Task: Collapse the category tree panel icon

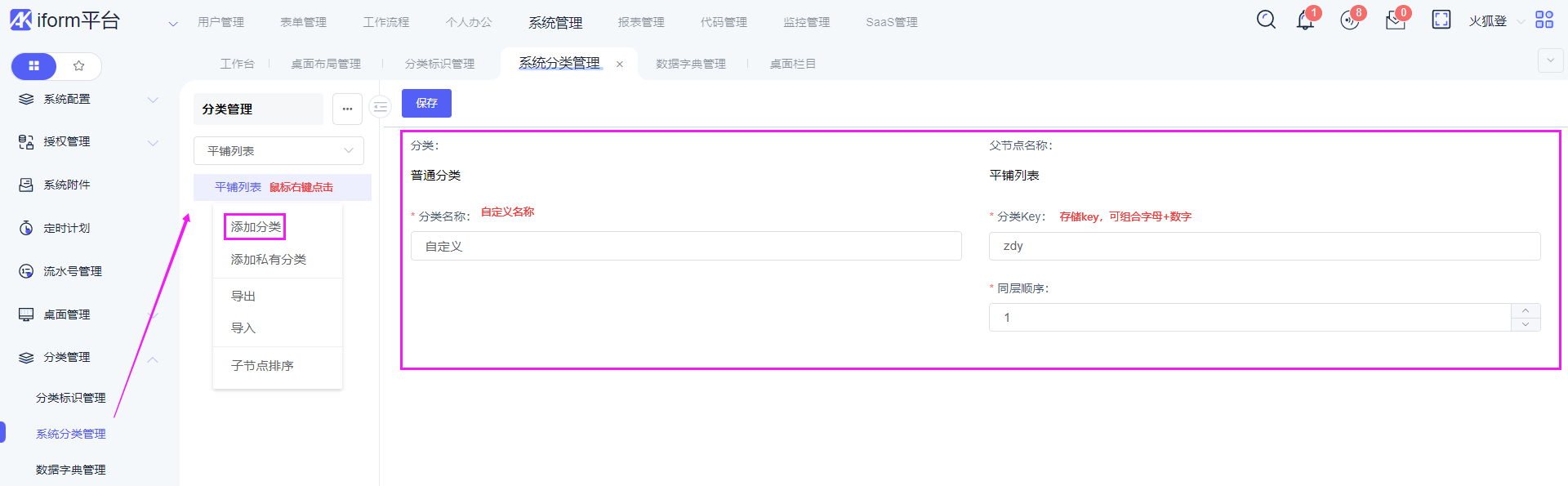Action: pyautogui.click(x=381, y=107)
